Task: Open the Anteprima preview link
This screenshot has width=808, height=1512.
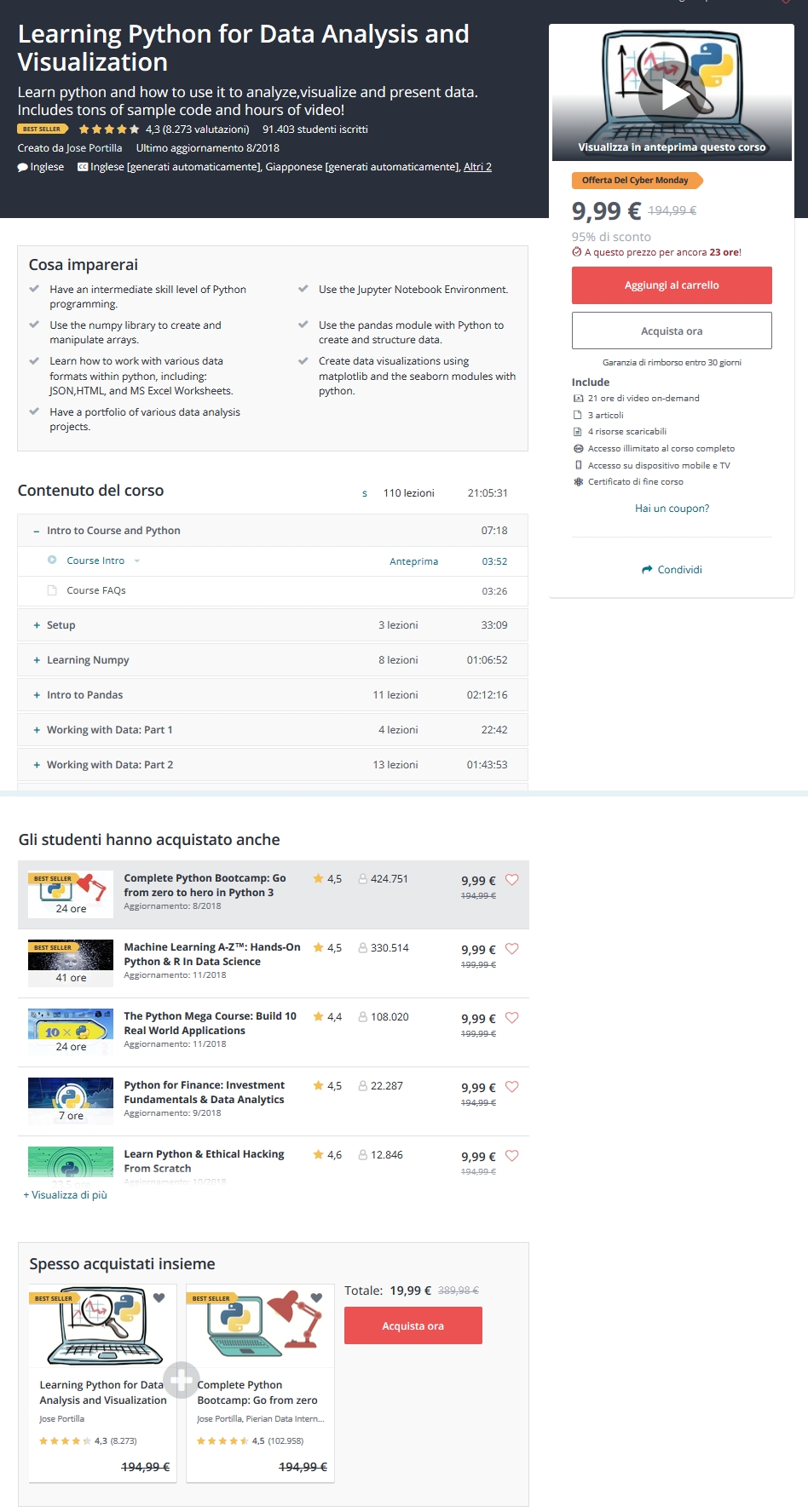Action: (x=414, y=561)
